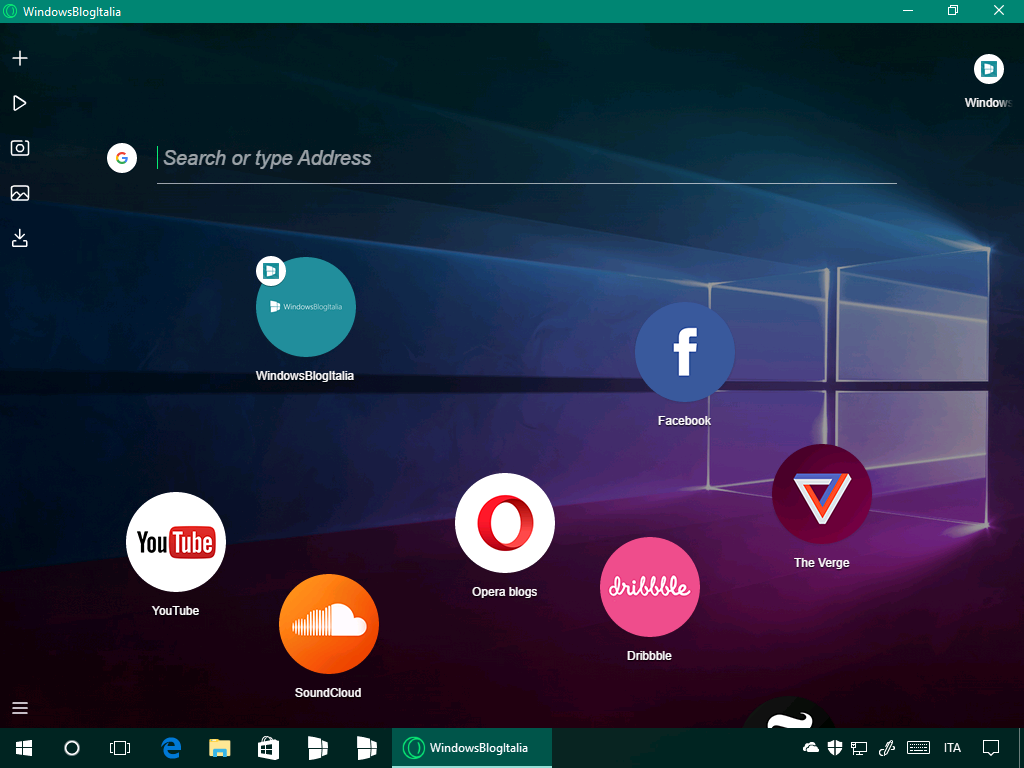Open the Windows Start menu

click(x=24, y=748)
